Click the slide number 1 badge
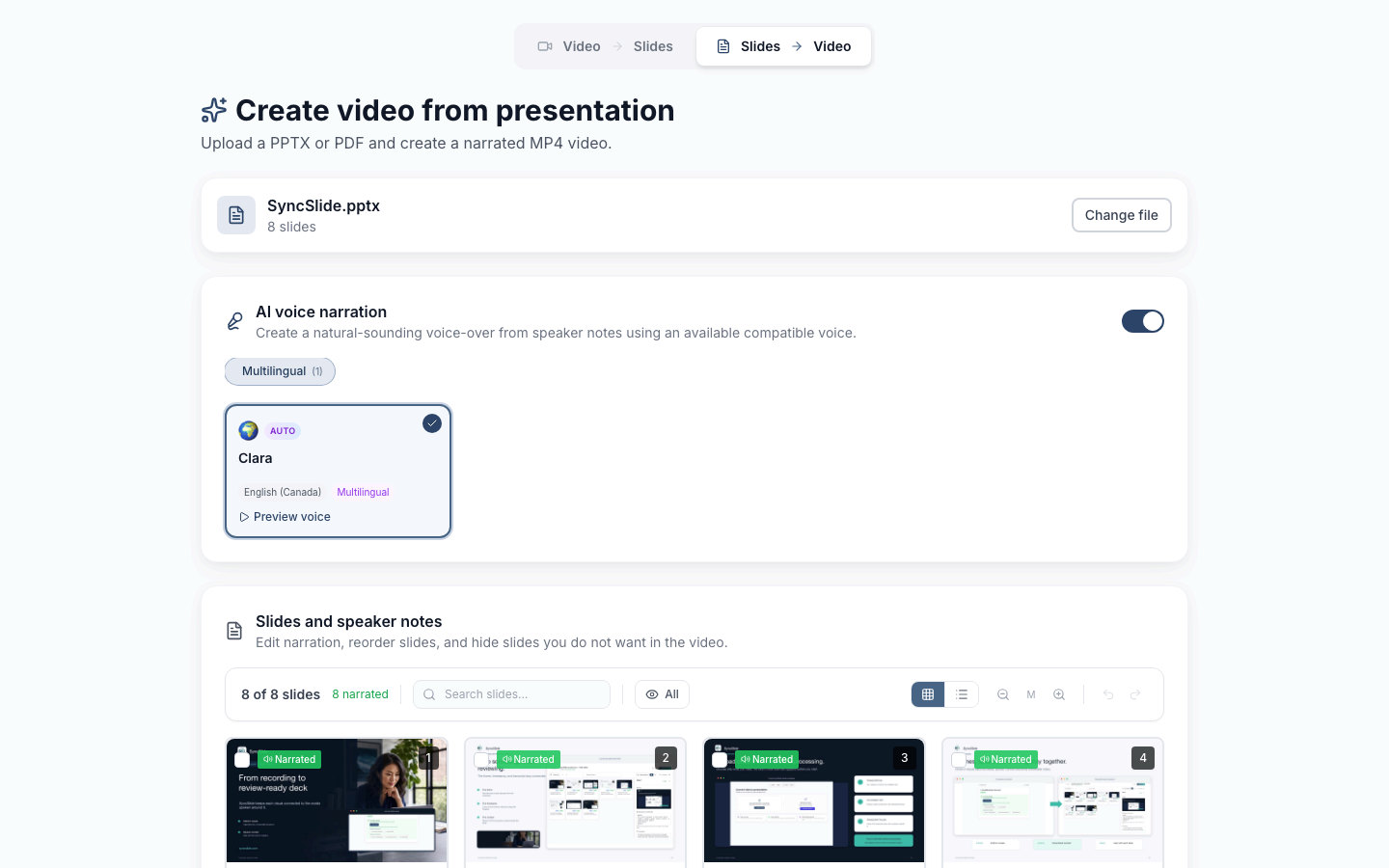The height and width of the screenshot is (868, 1389). point(428,758)
